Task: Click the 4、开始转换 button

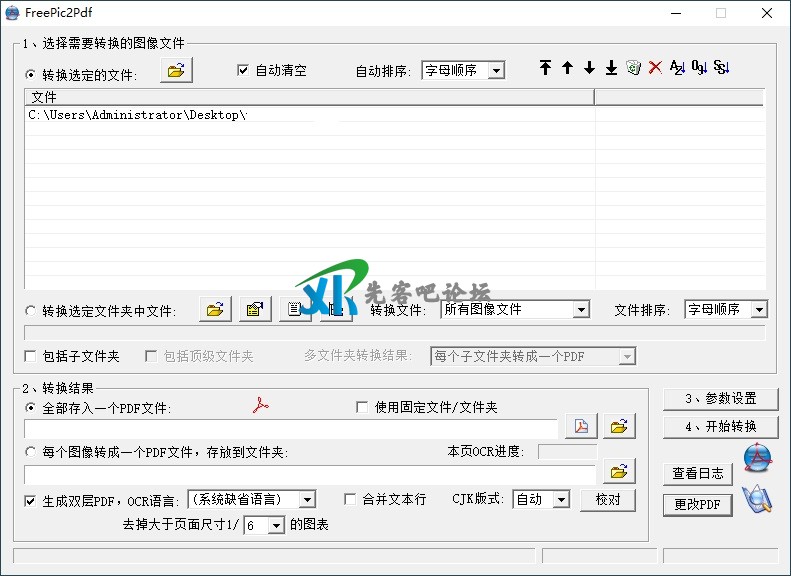Action: 720,427
